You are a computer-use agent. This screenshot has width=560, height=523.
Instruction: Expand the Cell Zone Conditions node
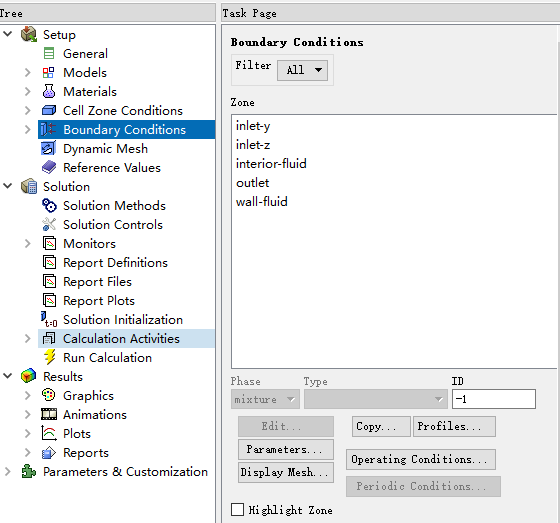pos(28,110)
